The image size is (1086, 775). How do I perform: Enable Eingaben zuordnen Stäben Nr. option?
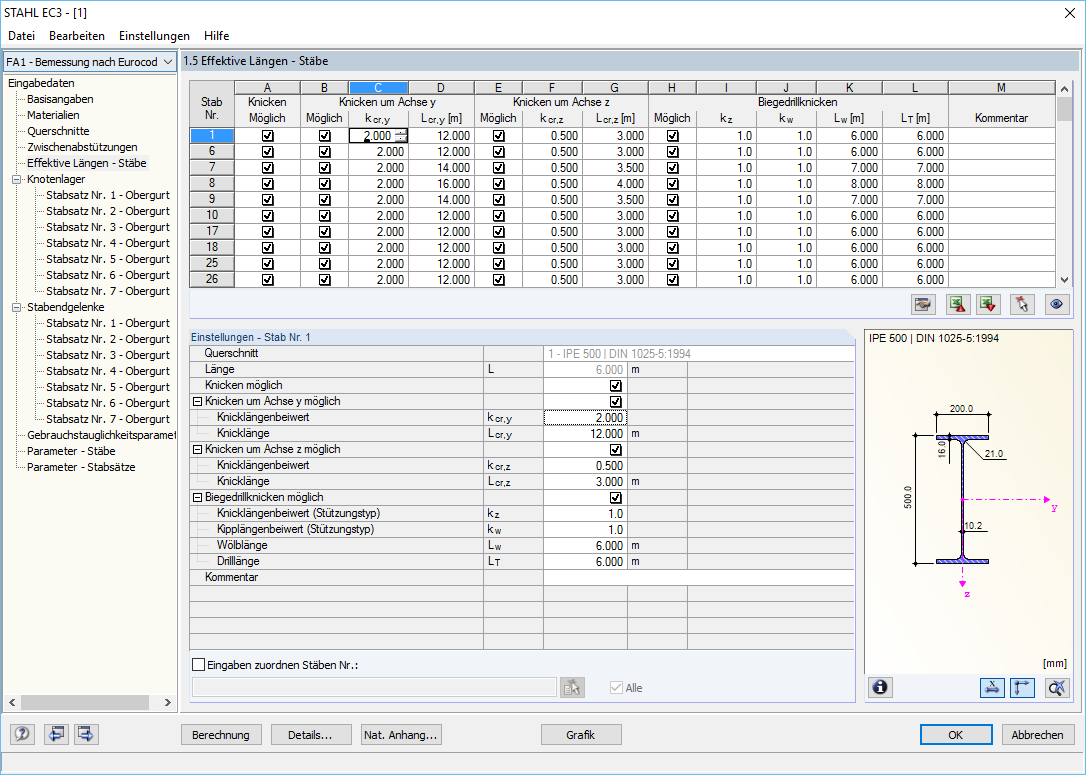pos(196,664)
